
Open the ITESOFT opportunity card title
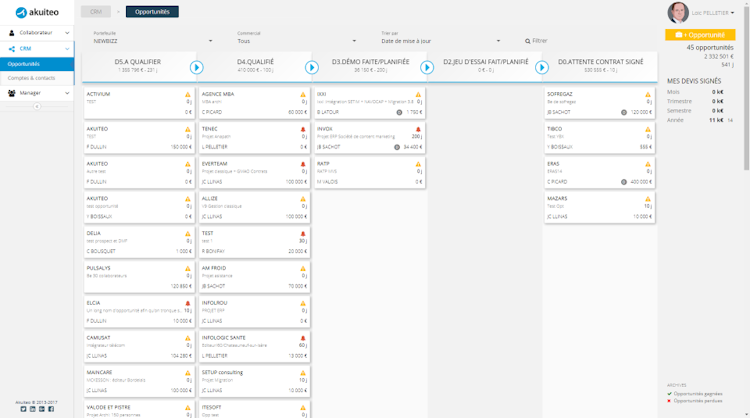pos(211,407)
